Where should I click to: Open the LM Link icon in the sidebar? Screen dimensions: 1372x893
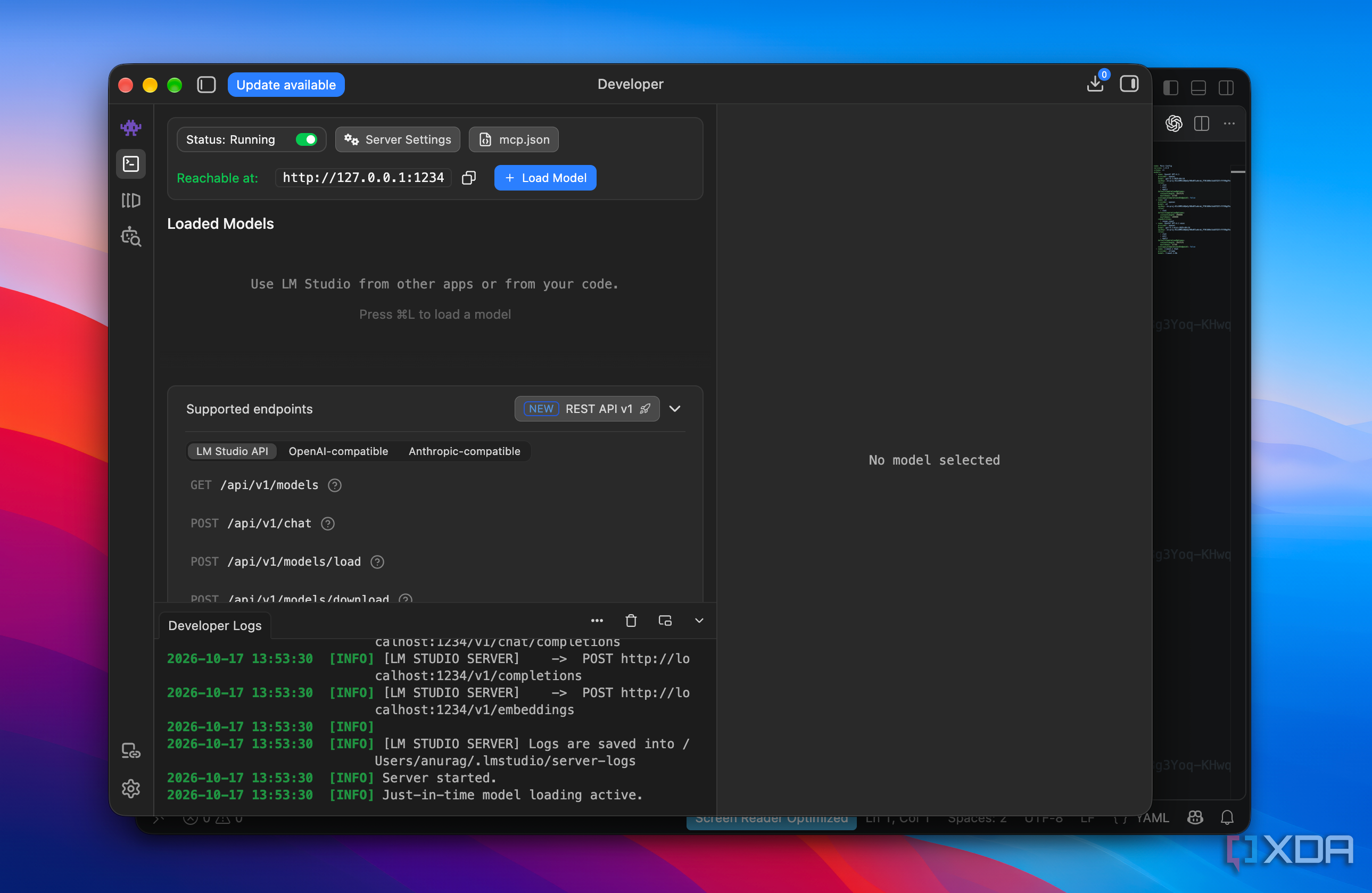click(x=131, y=750)
